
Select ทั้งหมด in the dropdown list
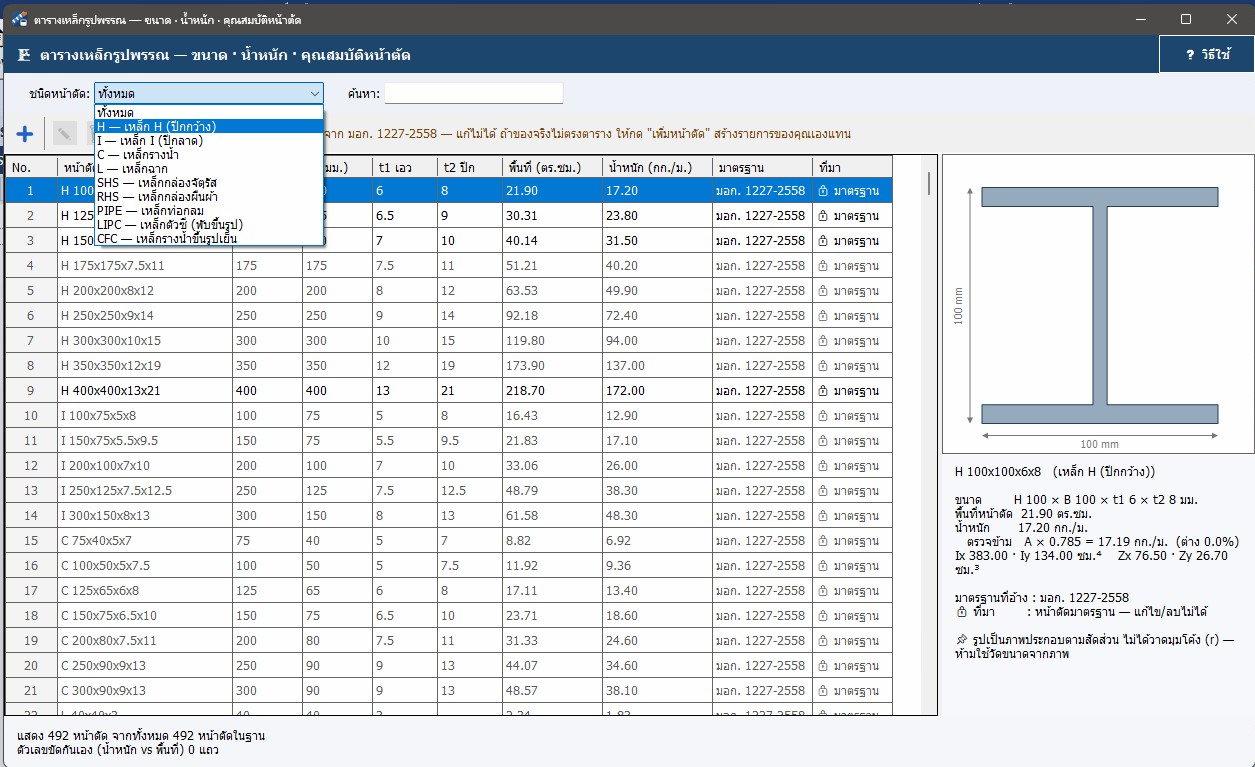[x=209, y=112]
